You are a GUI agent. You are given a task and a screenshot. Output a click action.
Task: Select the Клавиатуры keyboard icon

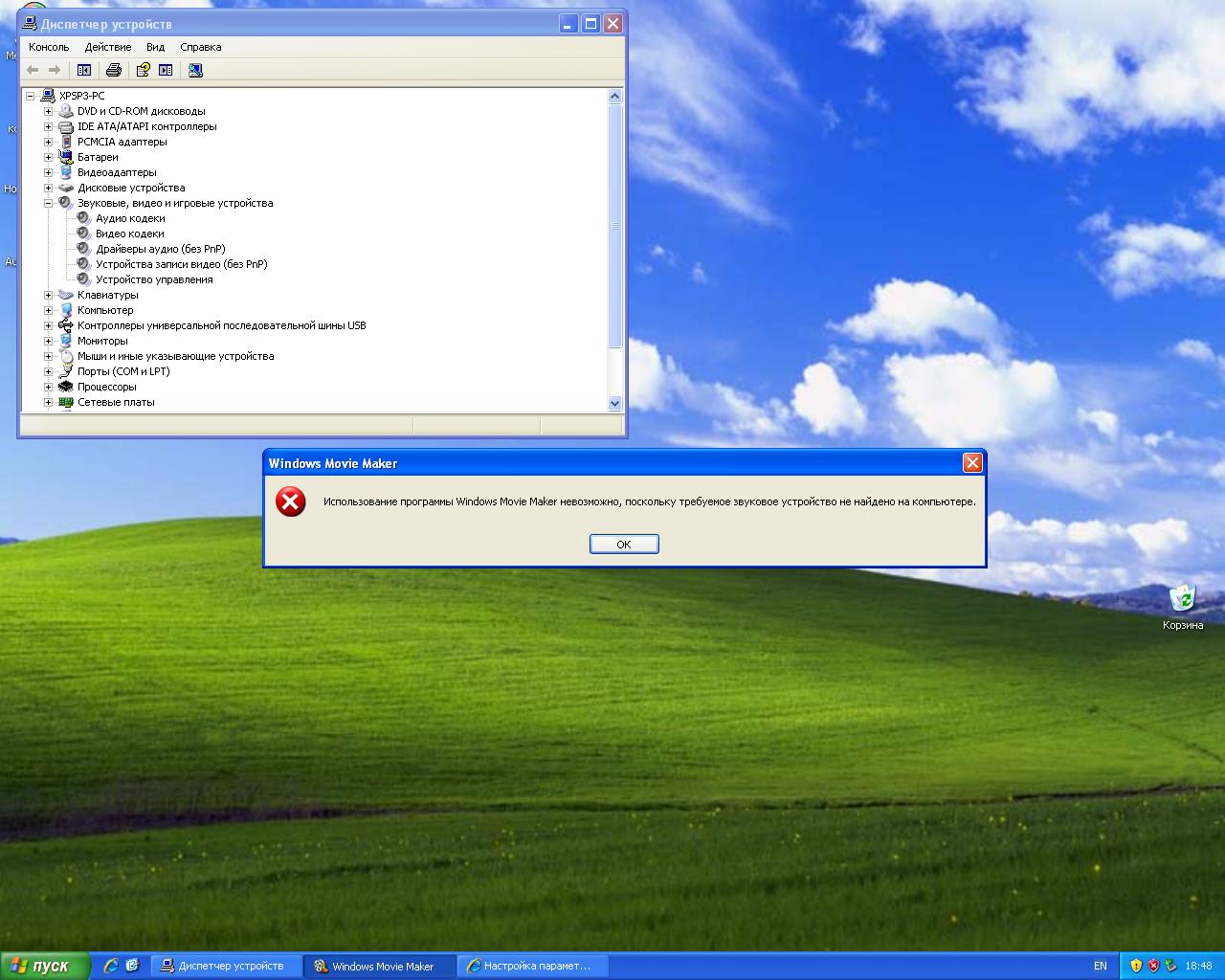pos(66,295)
